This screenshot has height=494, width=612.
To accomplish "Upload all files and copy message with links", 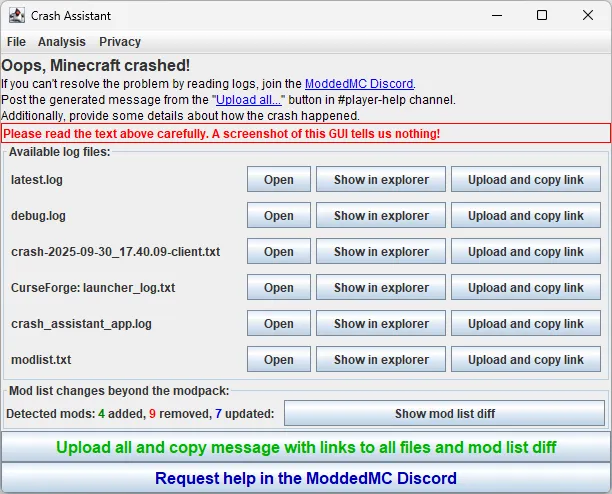I will [x=306, y=447].
